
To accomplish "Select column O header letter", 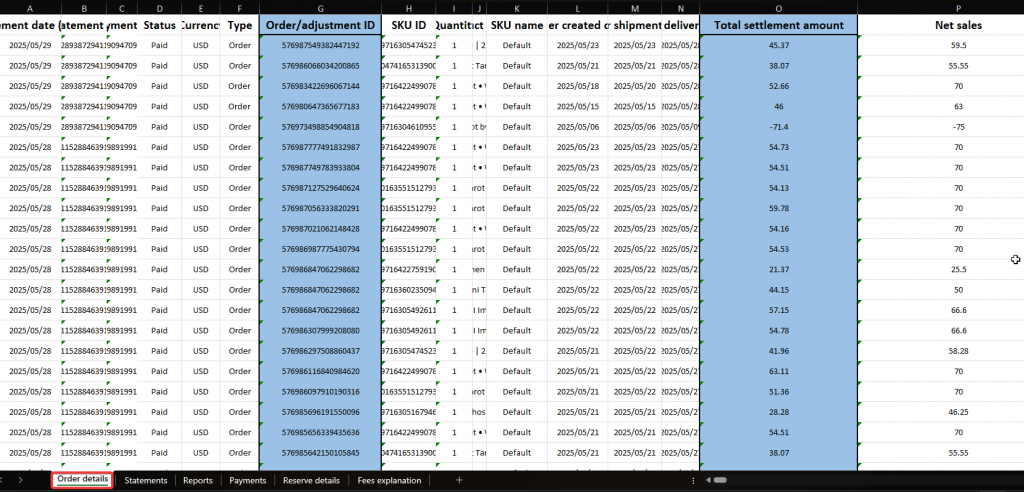I will pos(778,7).
